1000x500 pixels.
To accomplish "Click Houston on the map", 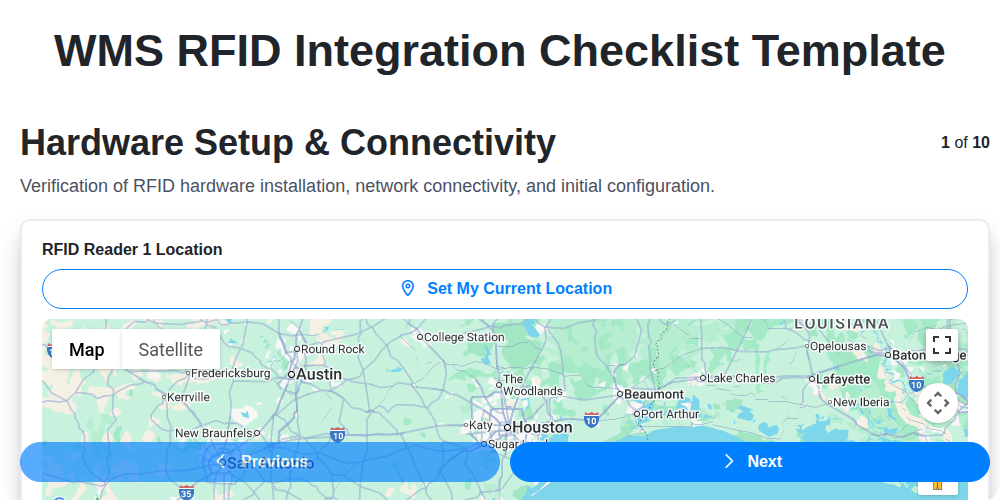I will tap(541, 427).
